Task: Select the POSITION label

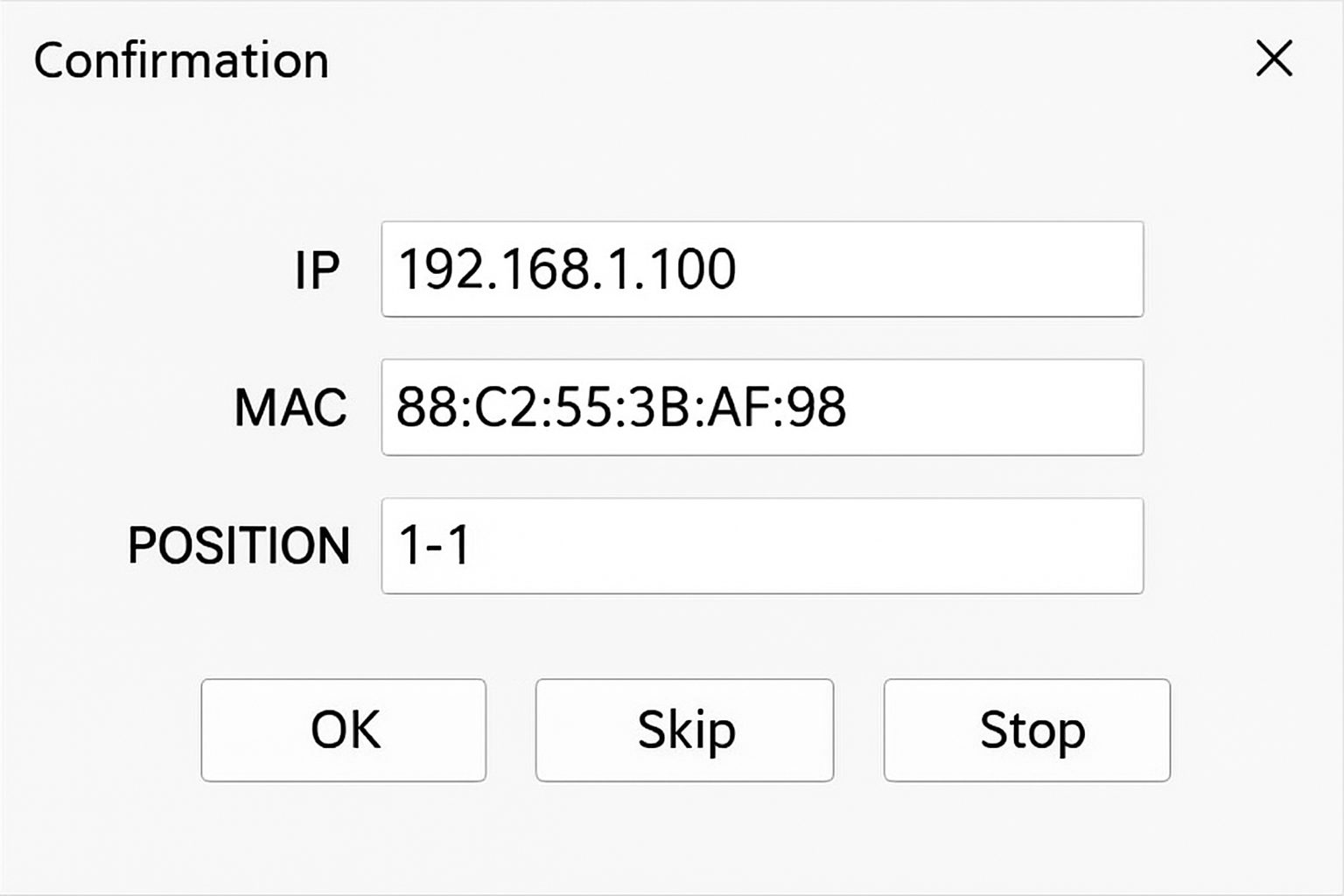Action: pyautogui.click(x=239, y=546)
